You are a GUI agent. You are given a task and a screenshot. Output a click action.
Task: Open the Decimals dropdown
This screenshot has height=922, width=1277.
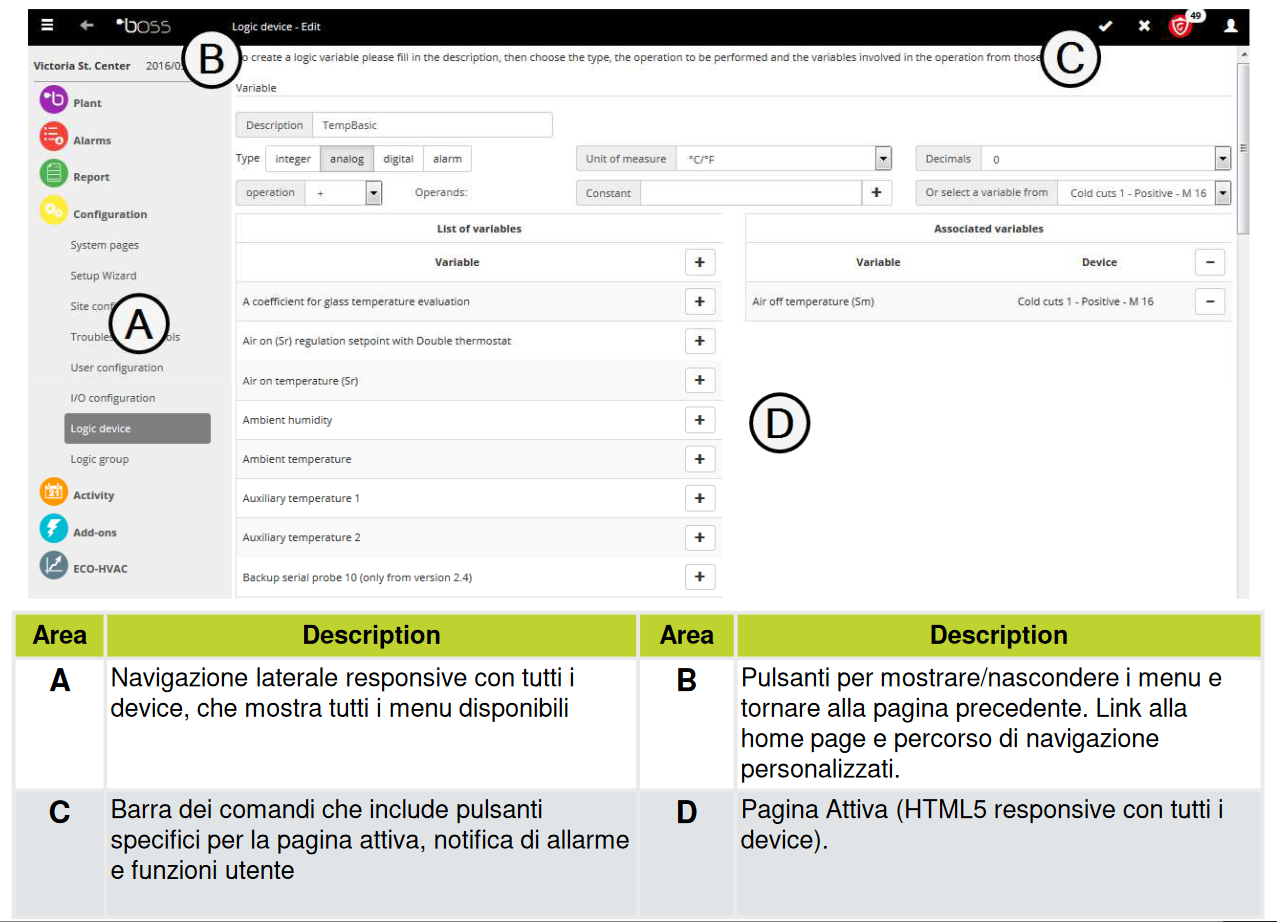click(1222, 158)
